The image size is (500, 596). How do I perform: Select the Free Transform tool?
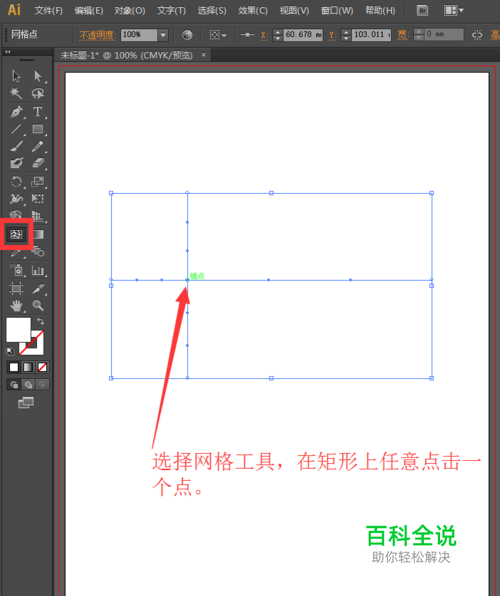point(38,198)
